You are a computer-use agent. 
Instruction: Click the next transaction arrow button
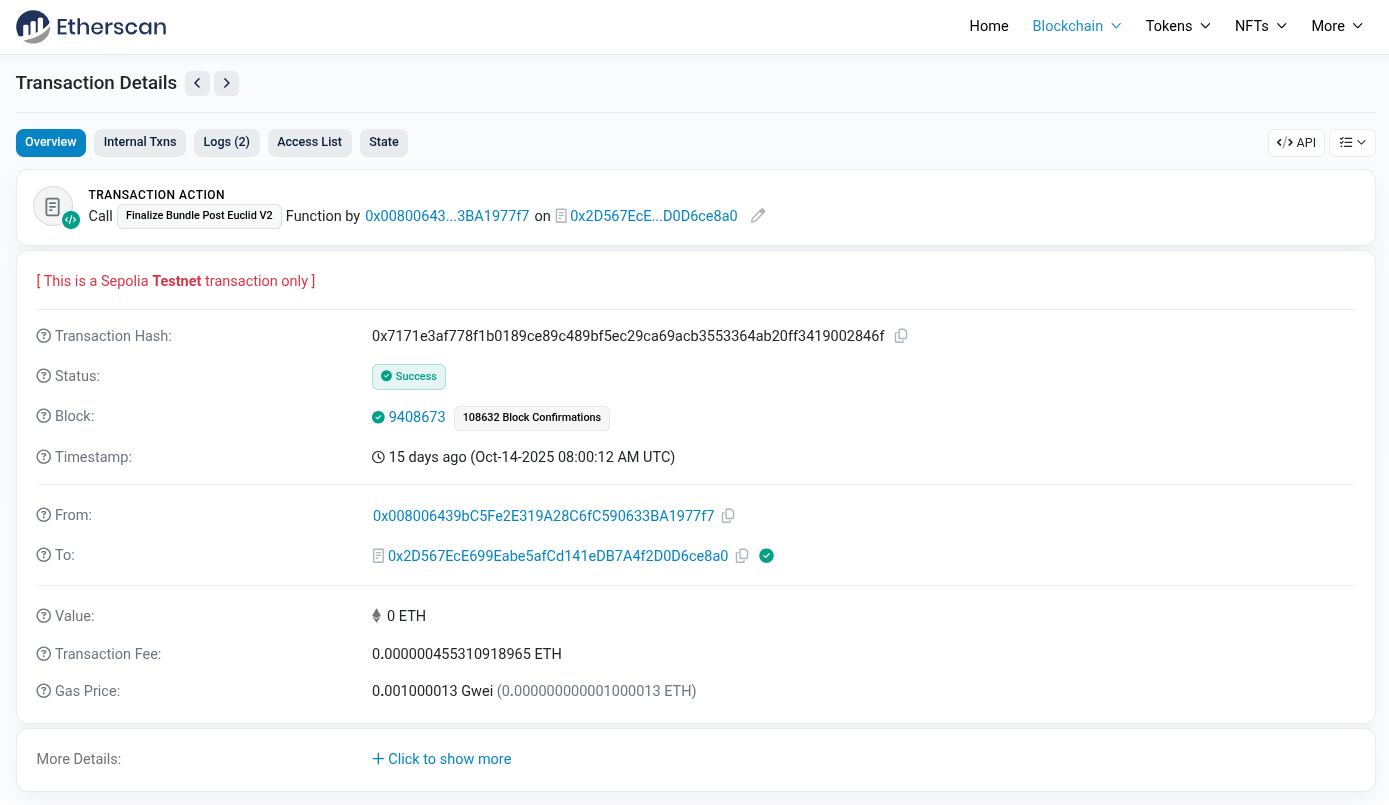[226, 83]
